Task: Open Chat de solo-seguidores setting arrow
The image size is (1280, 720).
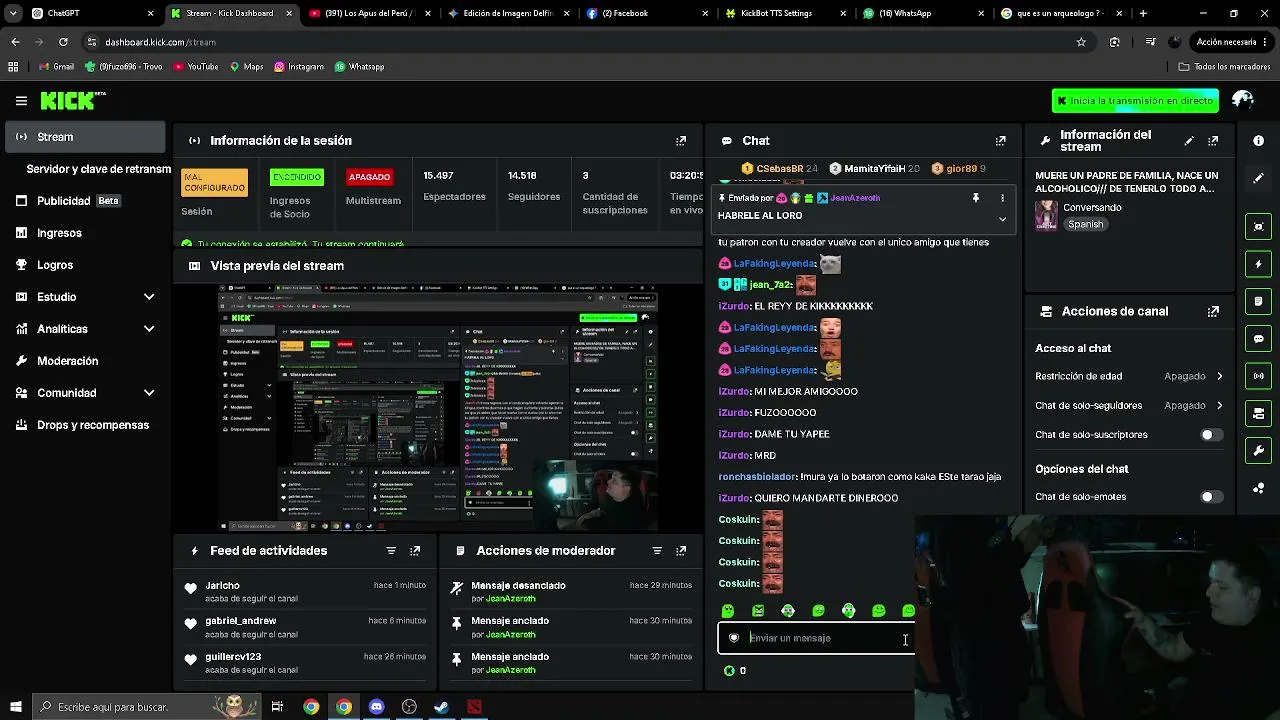Action: tap(1219, 406)
